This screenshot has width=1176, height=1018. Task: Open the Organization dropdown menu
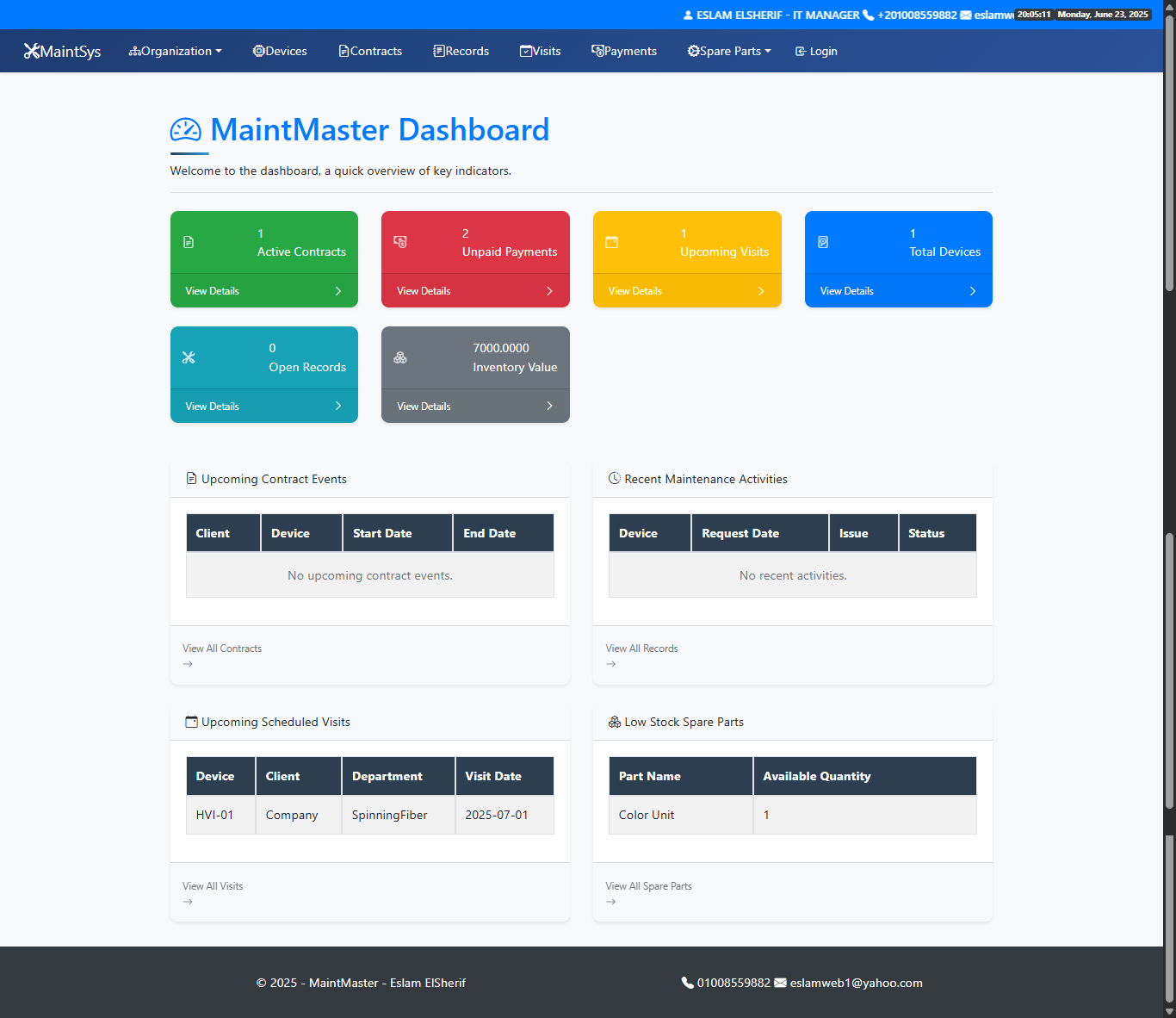pos(175,51)
